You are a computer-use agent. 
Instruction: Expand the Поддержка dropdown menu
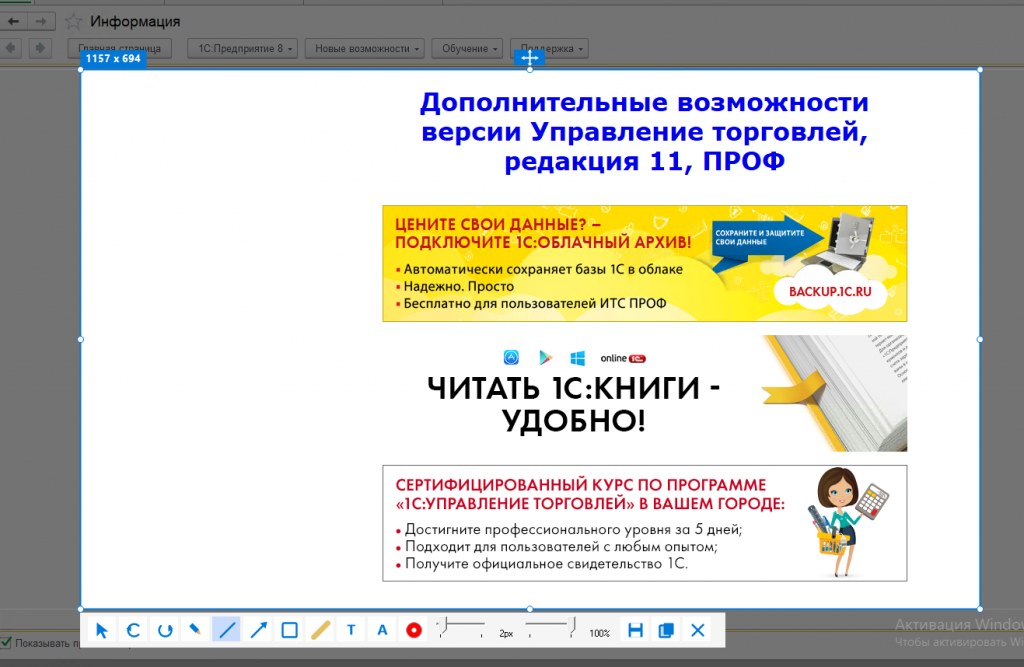(549, 48)
